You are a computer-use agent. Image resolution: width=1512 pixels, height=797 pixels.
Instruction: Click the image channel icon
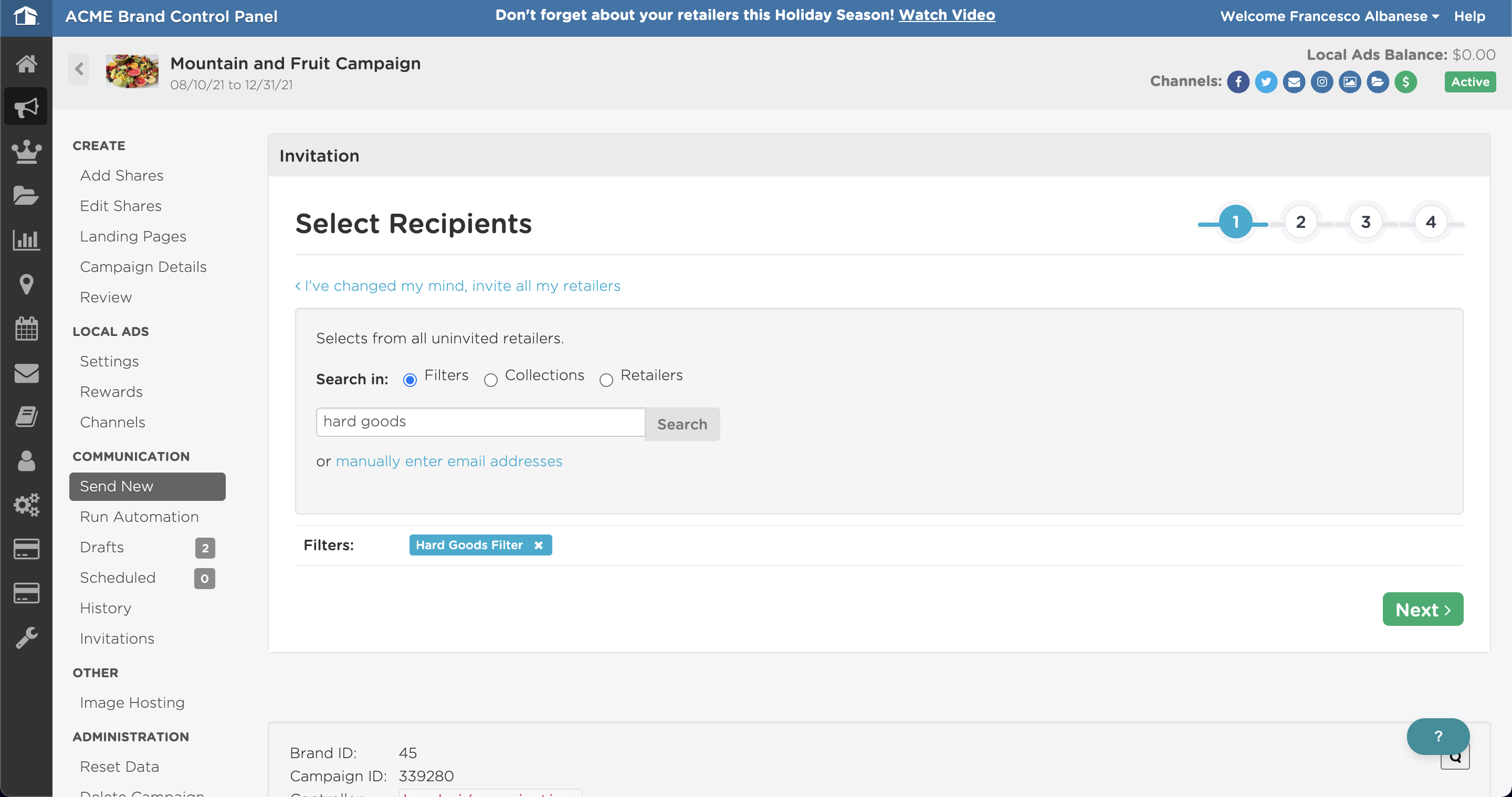tap(1350, 81)
